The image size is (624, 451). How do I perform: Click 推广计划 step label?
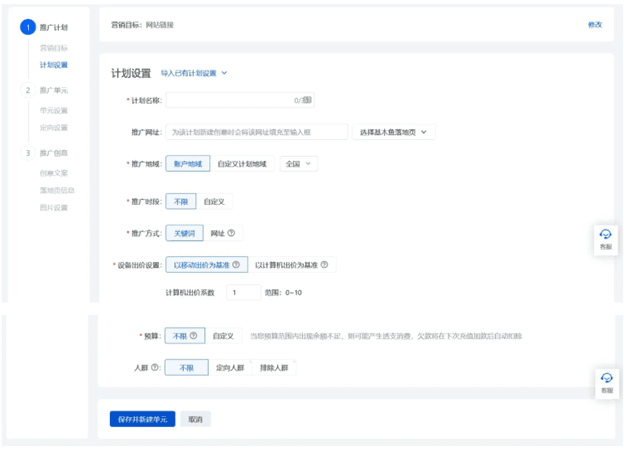tap(54, 27)
